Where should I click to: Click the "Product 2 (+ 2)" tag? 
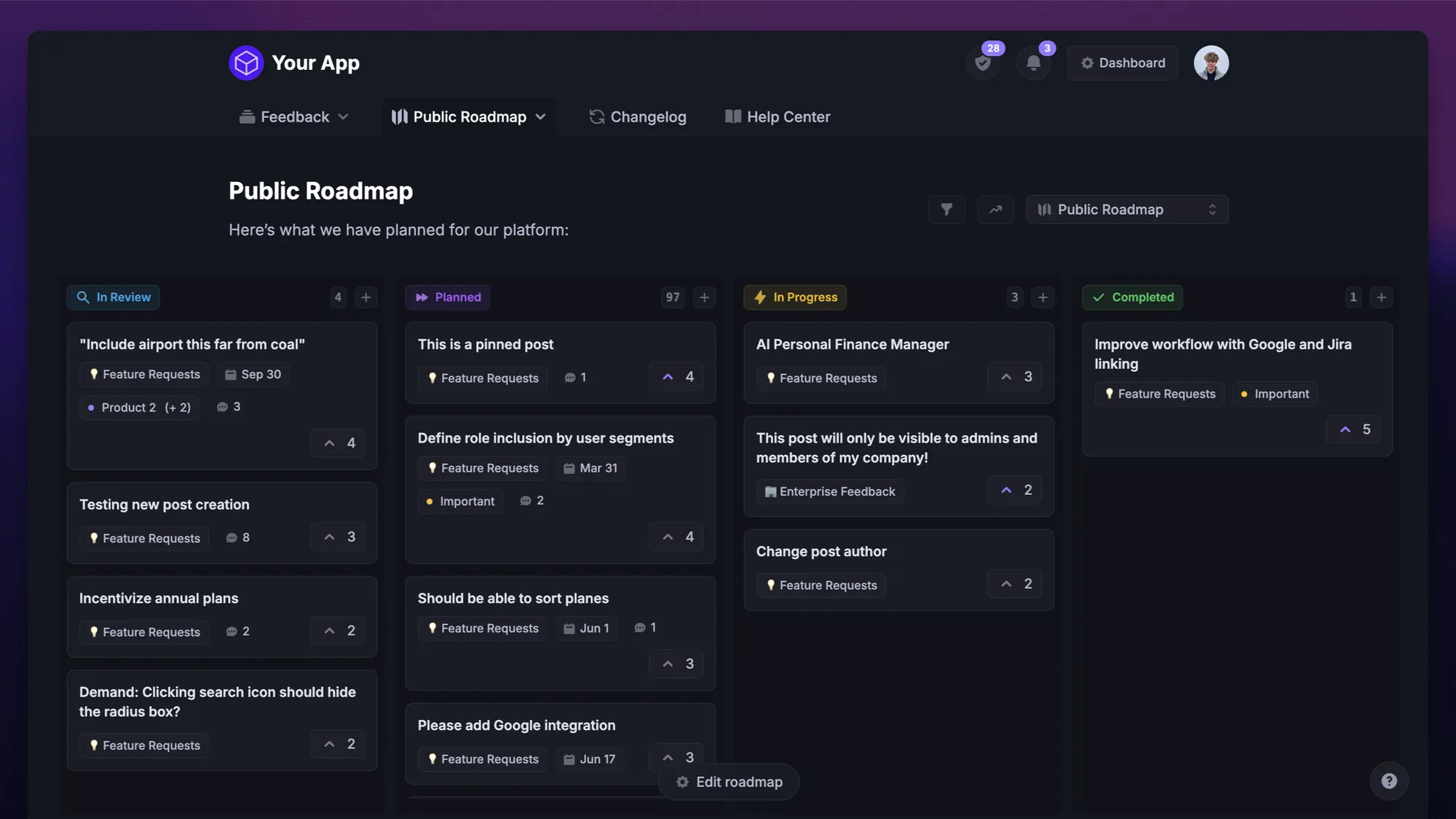point(140,408)
